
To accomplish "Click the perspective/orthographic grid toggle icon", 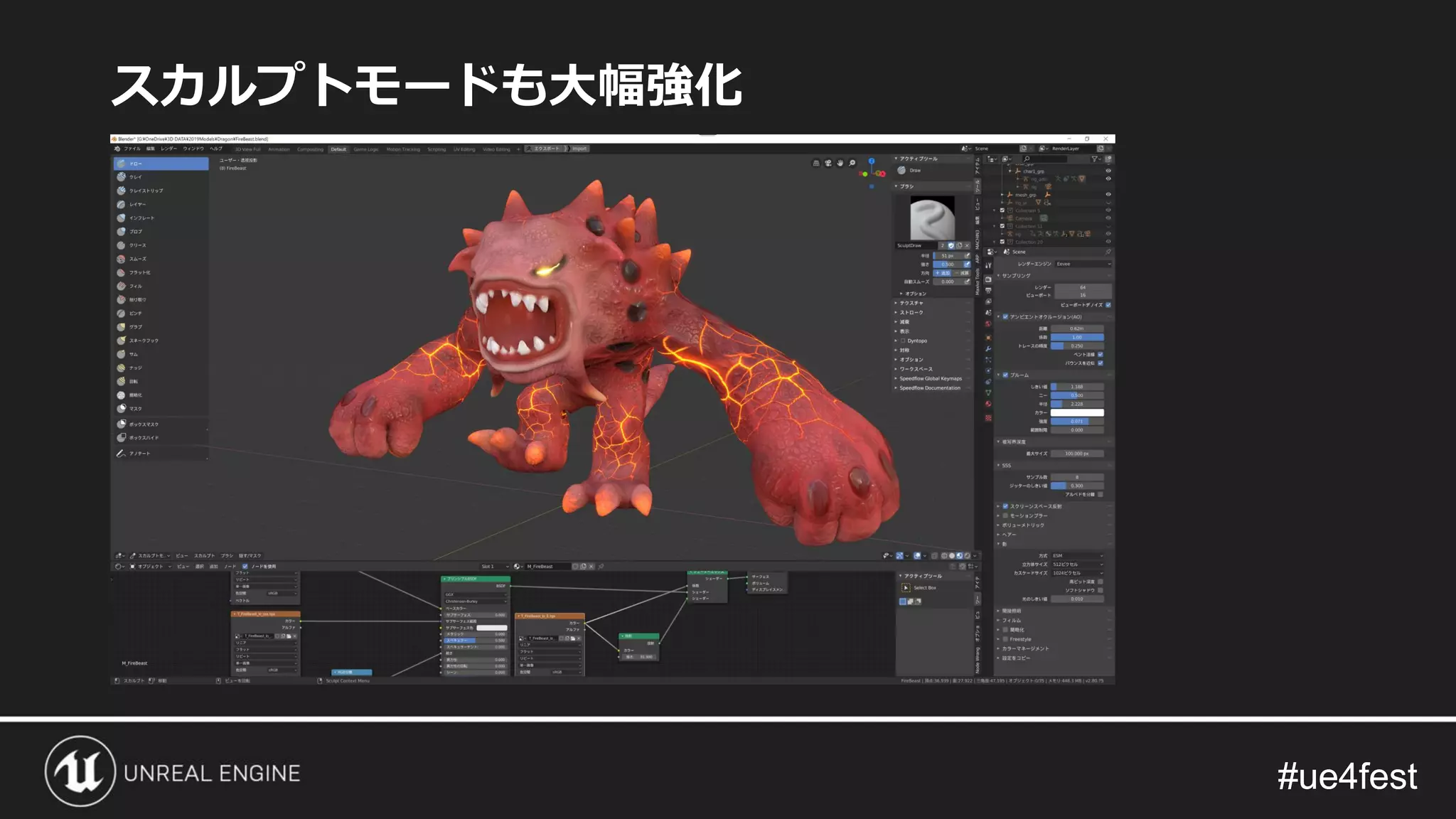I will point(816,164).
